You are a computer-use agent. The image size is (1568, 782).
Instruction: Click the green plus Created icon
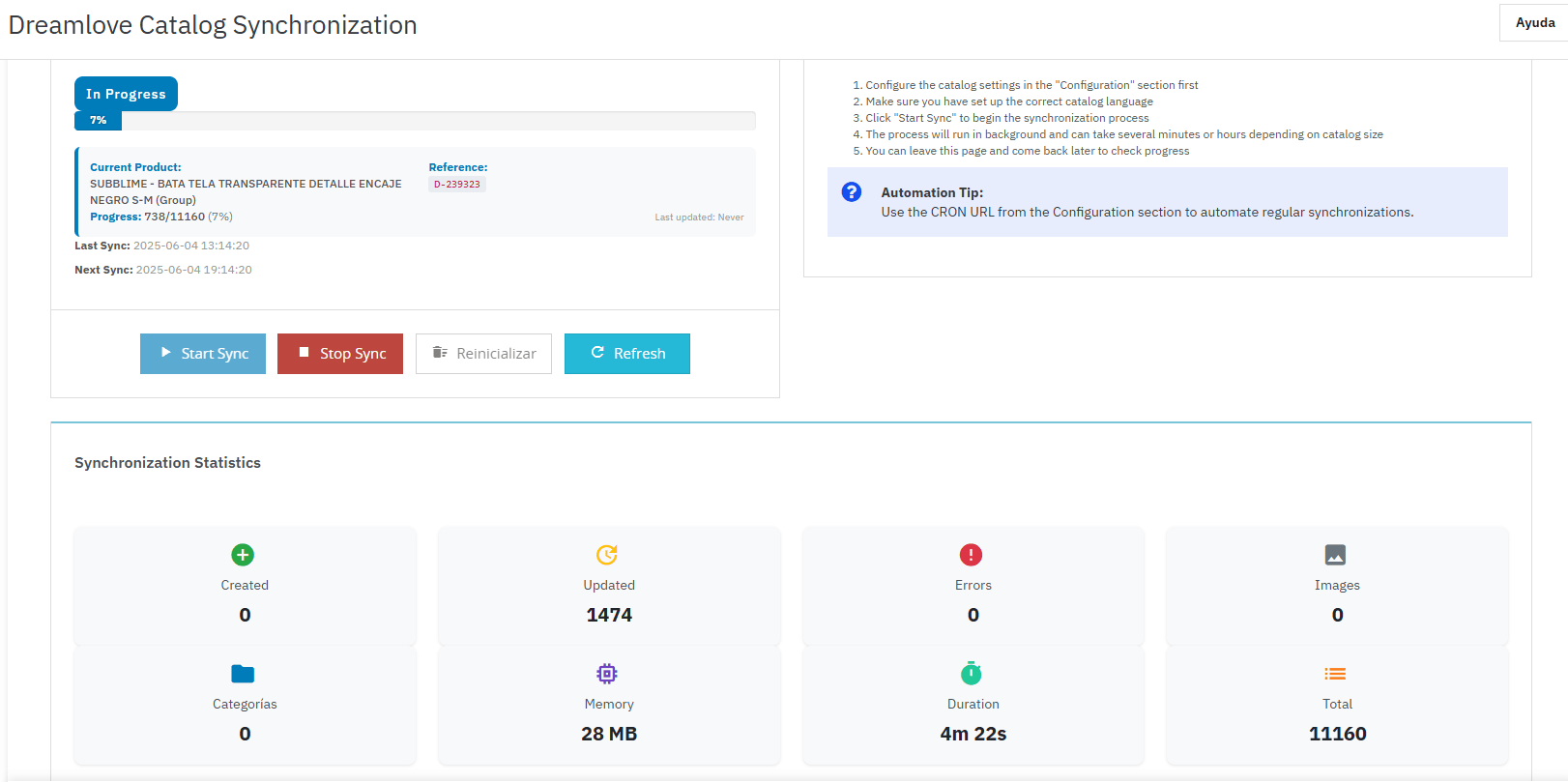coord(243,555)
